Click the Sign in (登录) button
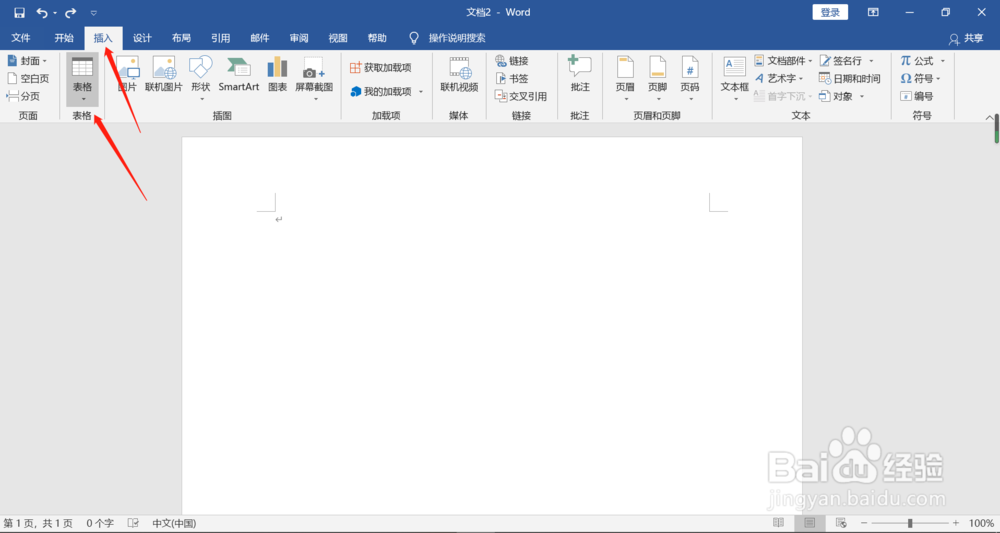 pos(830,12)
